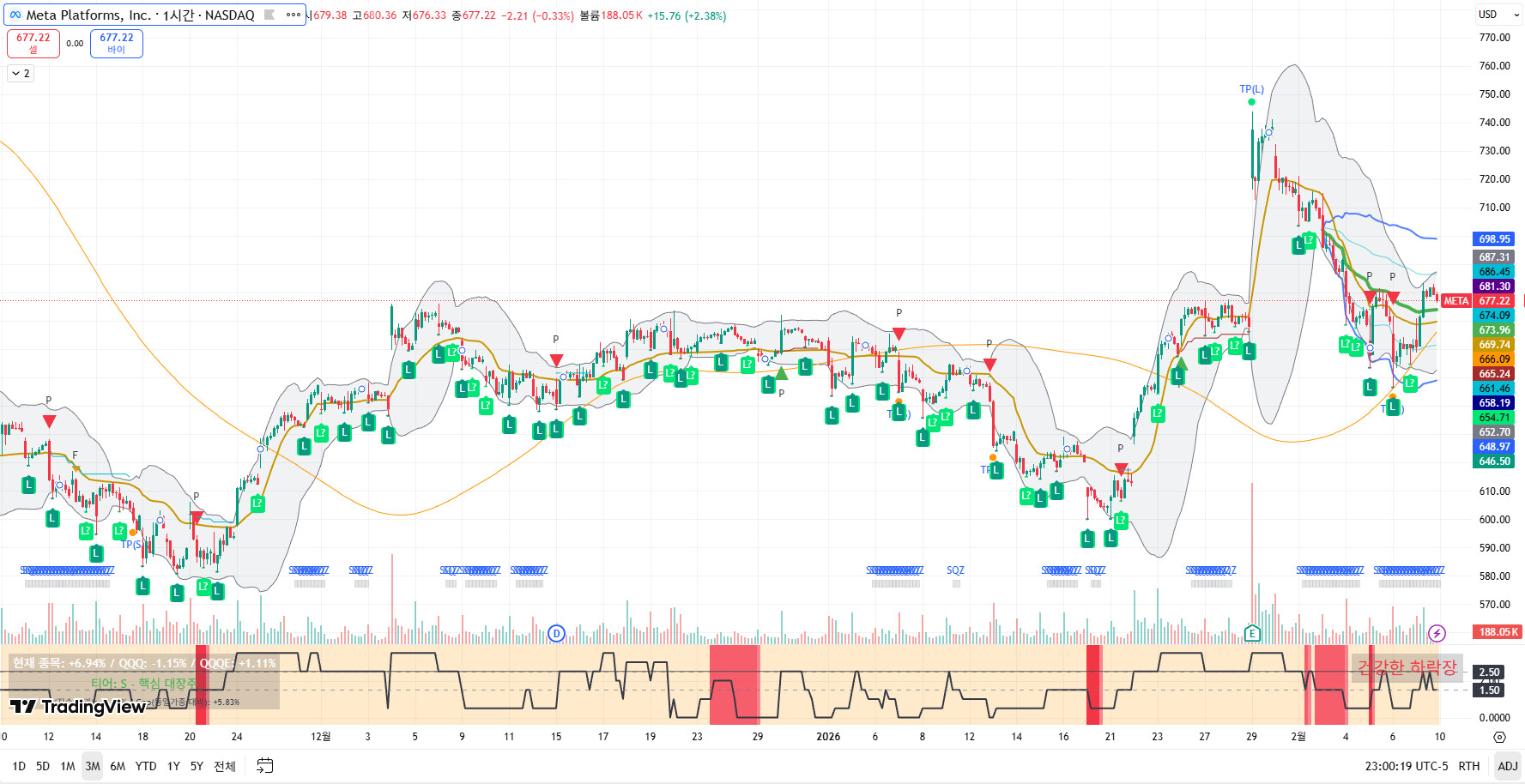Open timezone menu showing 23:00:19 UTC-5
1525x784 pixels.
click(x=1406, y=766)
